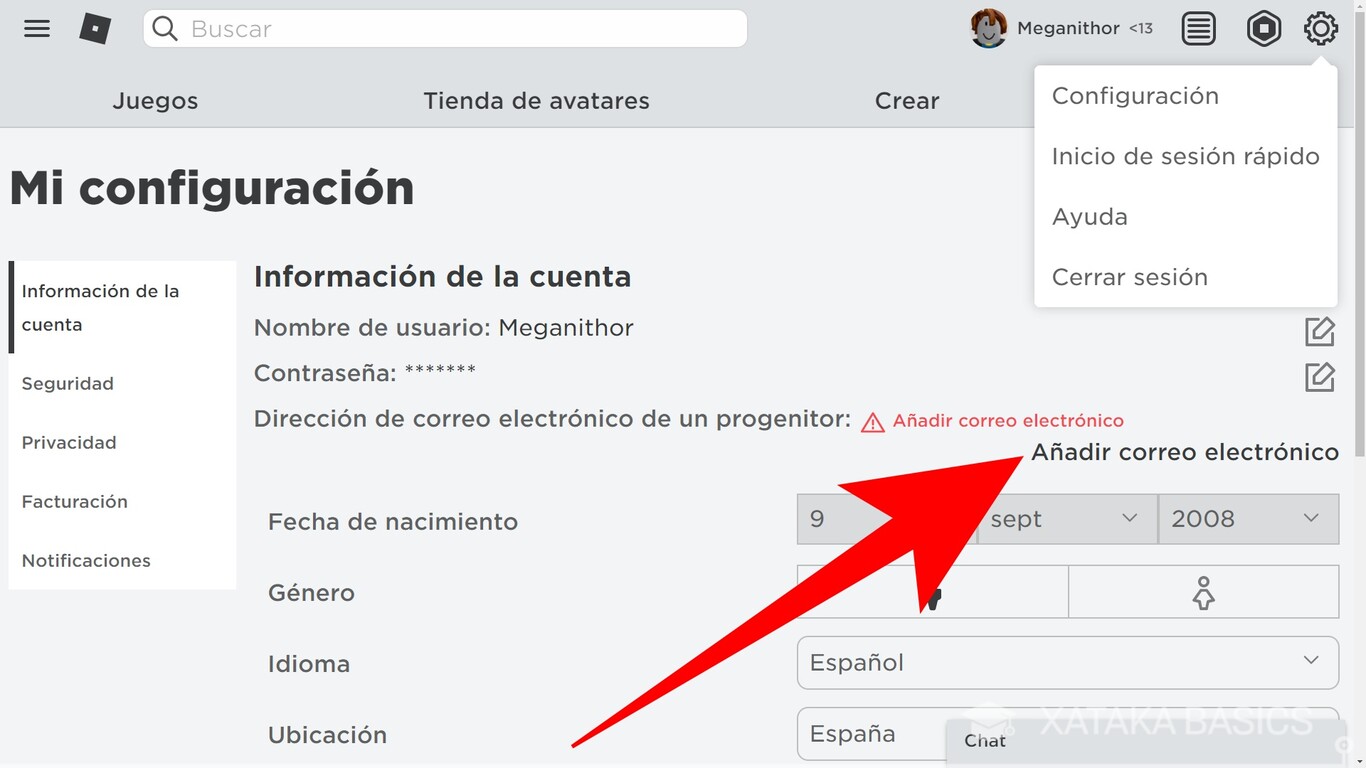Select the male gender option
Image resolution: width=1366 pixels, height=768 pixels.
932,591
